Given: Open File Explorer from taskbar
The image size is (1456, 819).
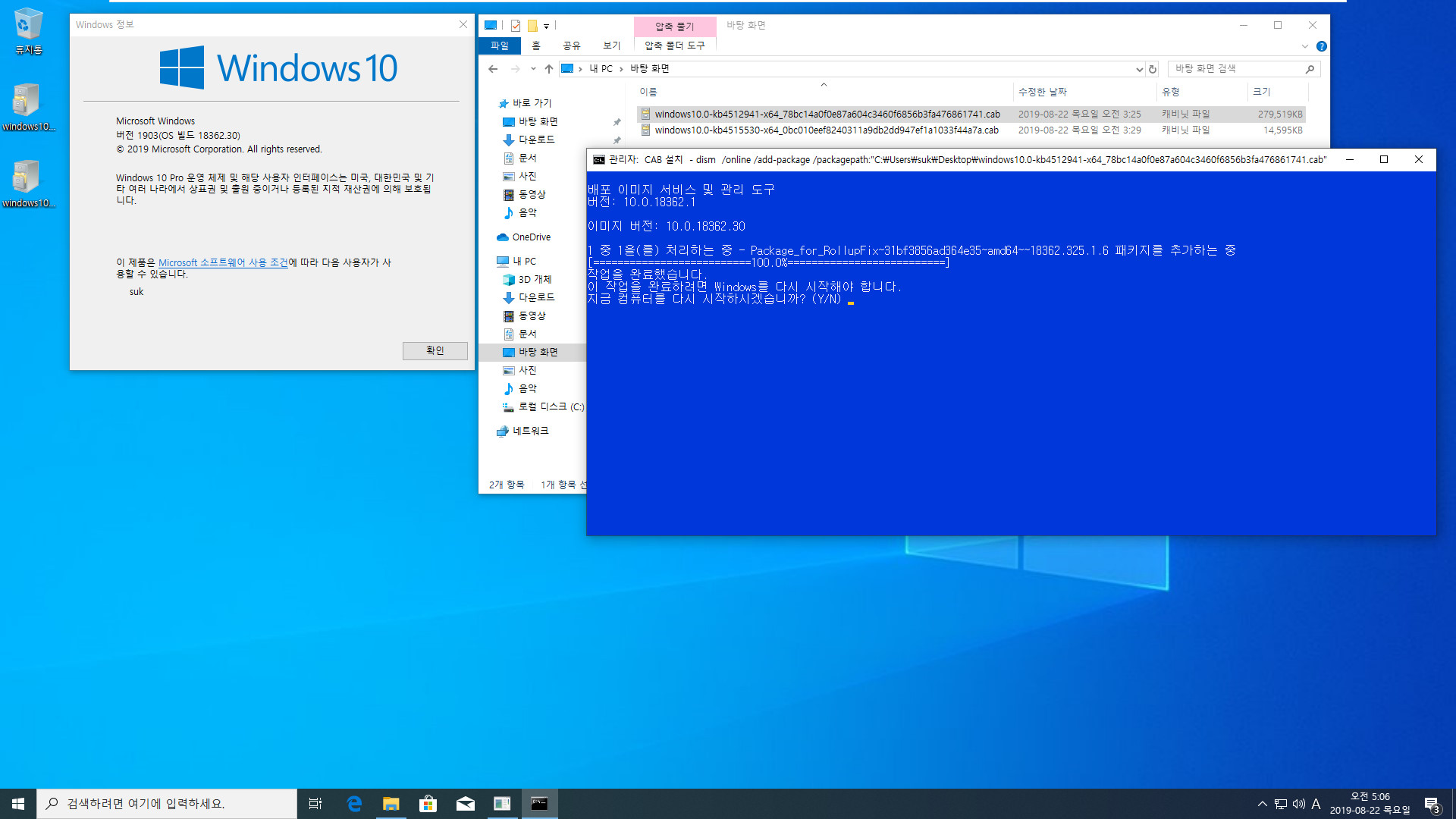Looking at the screenshot, I should pos(391,804).
